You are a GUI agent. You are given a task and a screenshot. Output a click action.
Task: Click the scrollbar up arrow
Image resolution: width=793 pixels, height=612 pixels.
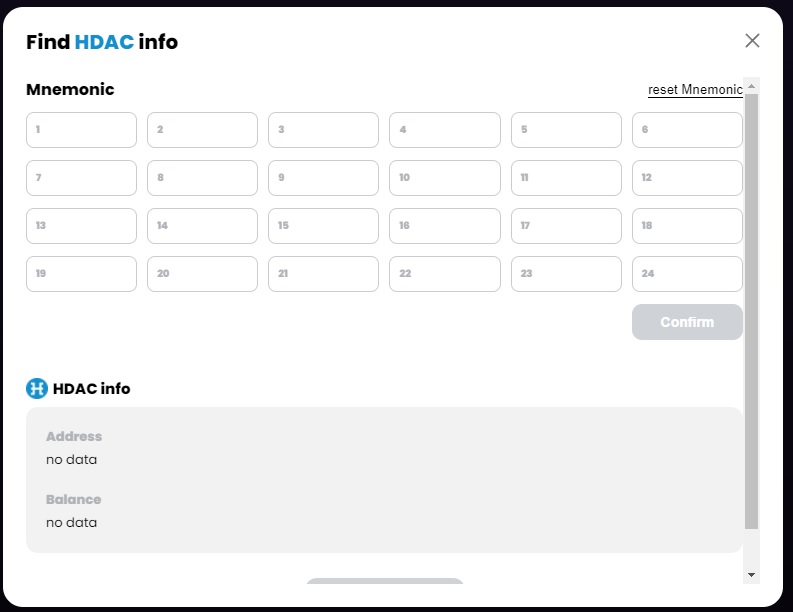click(x=752, y=85)
